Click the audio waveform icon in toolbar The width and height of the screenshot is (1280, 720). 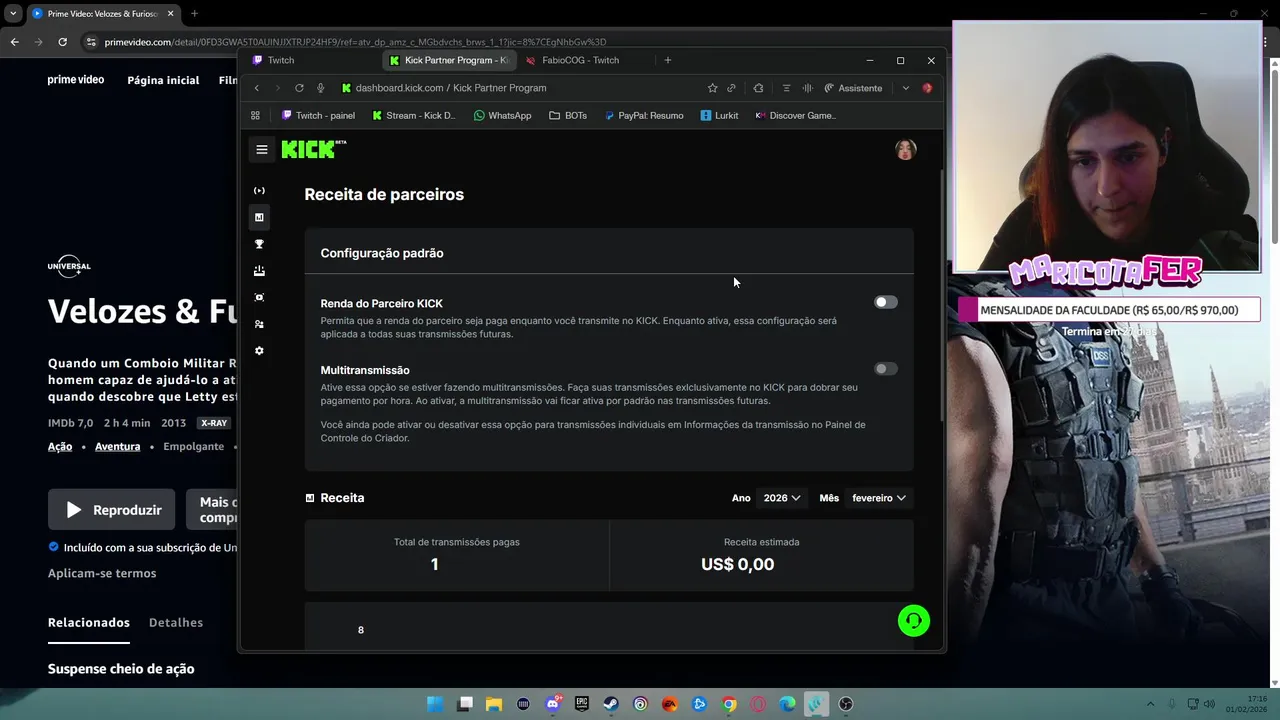(x=807, y=88)
